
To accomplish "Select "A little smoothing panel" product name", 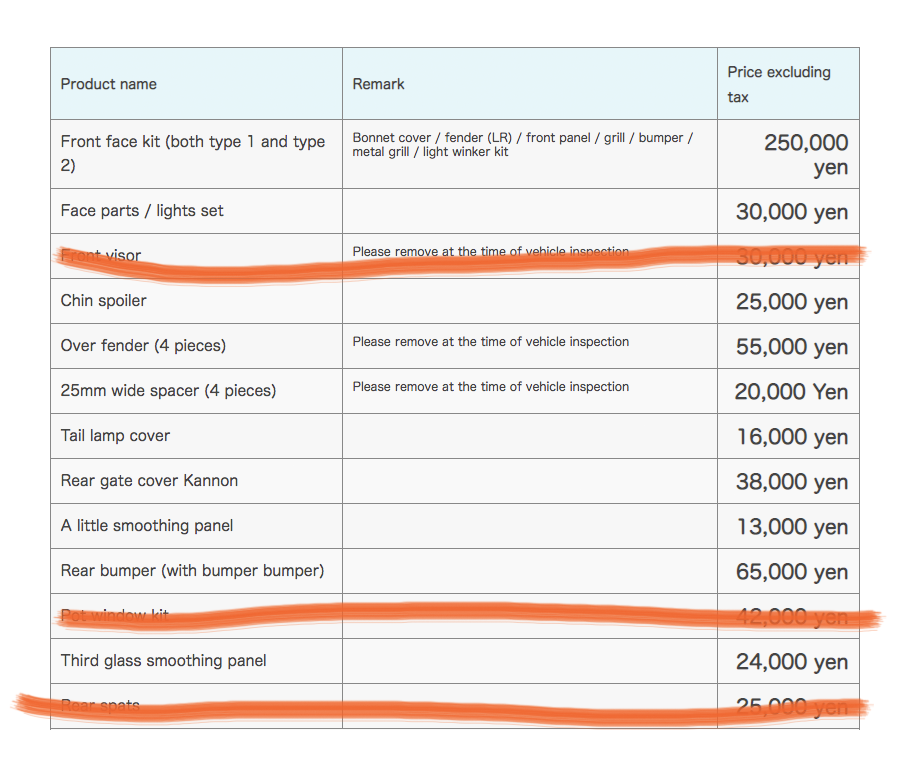I will tap(147, 526).
